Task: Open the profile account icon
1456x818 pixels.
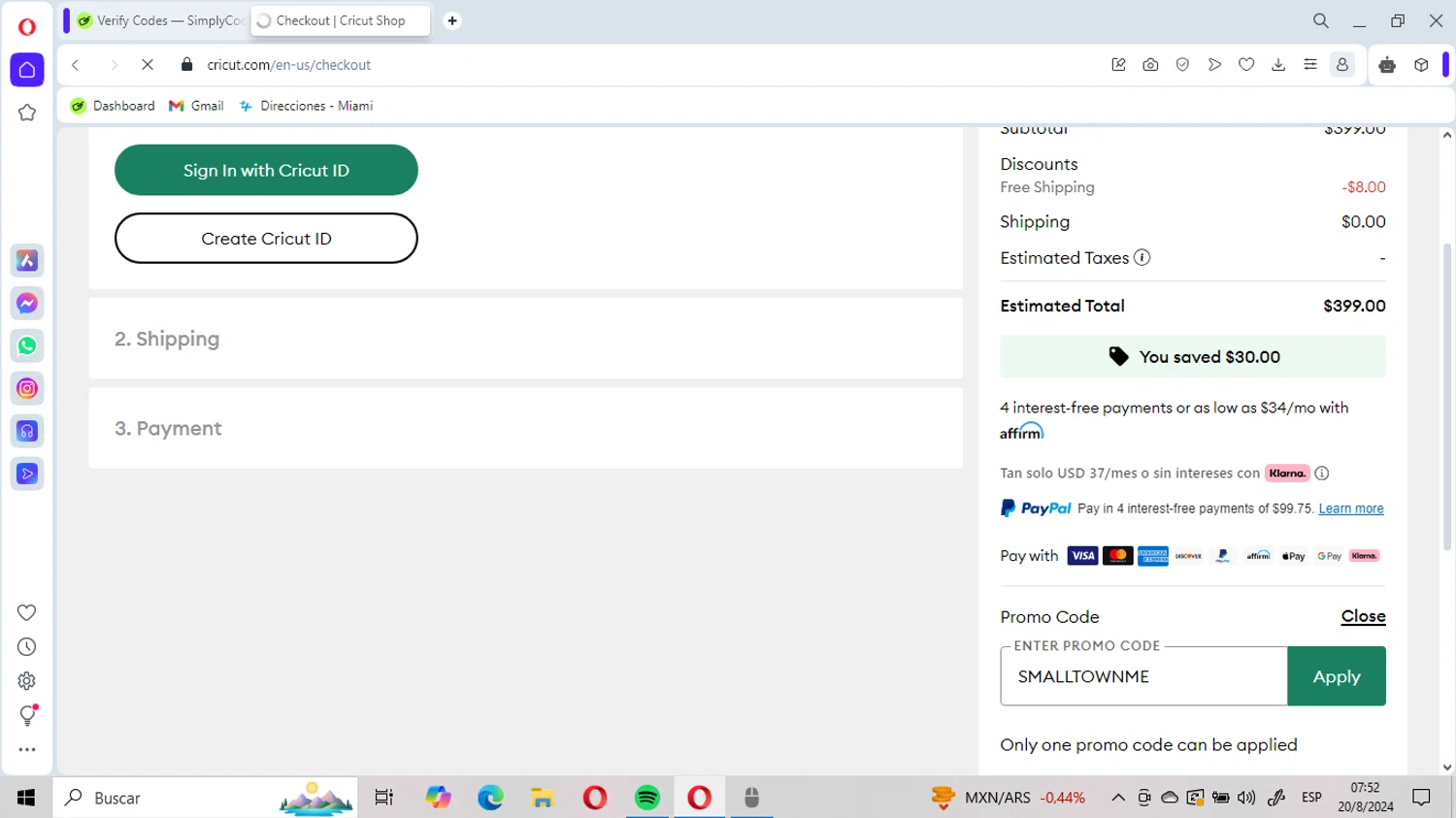Action: coord(1342,65)
